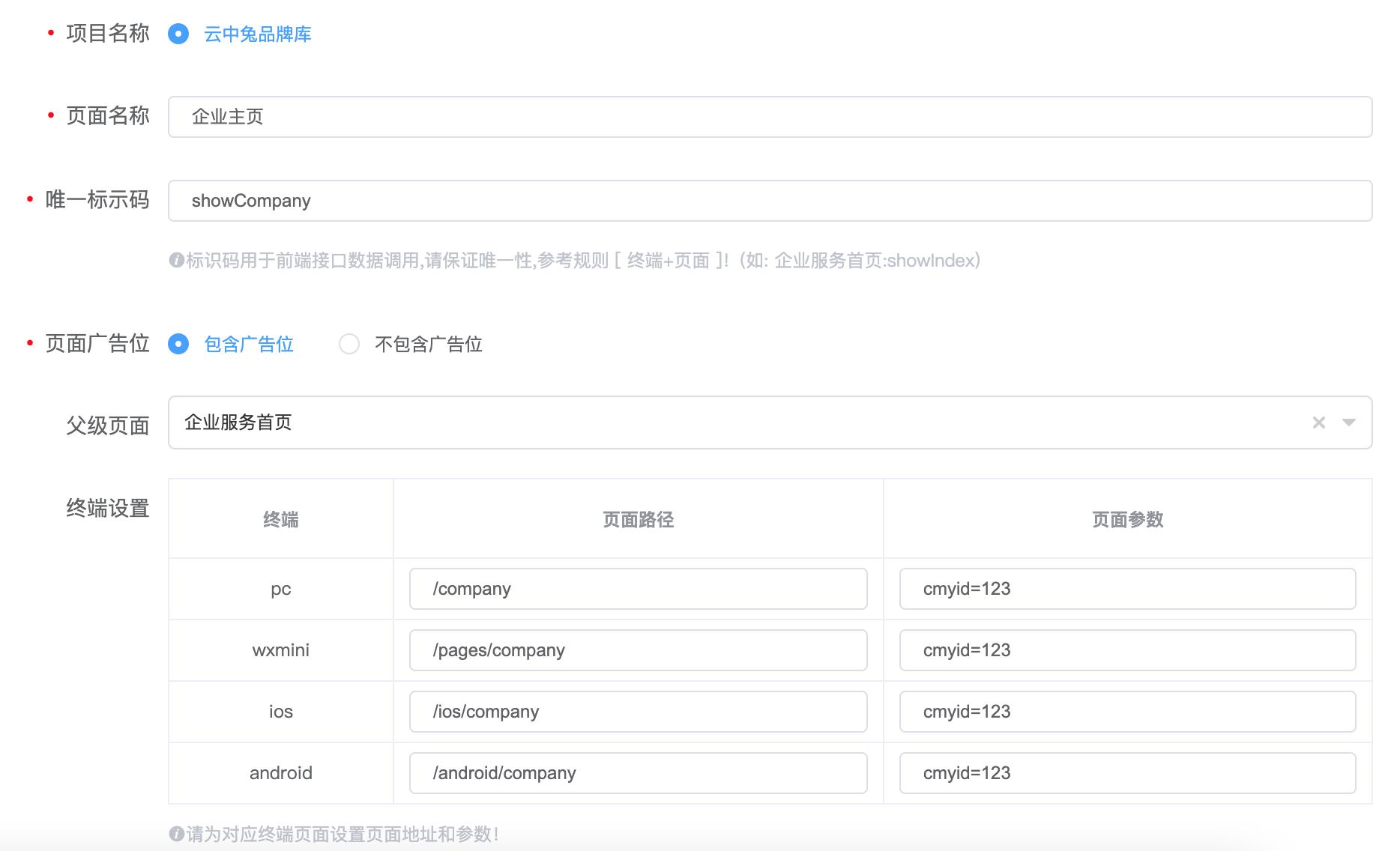Click the info icon beside terminal settings hint
The height and width of the screenshot is (851, 1400).
[175, 832]
